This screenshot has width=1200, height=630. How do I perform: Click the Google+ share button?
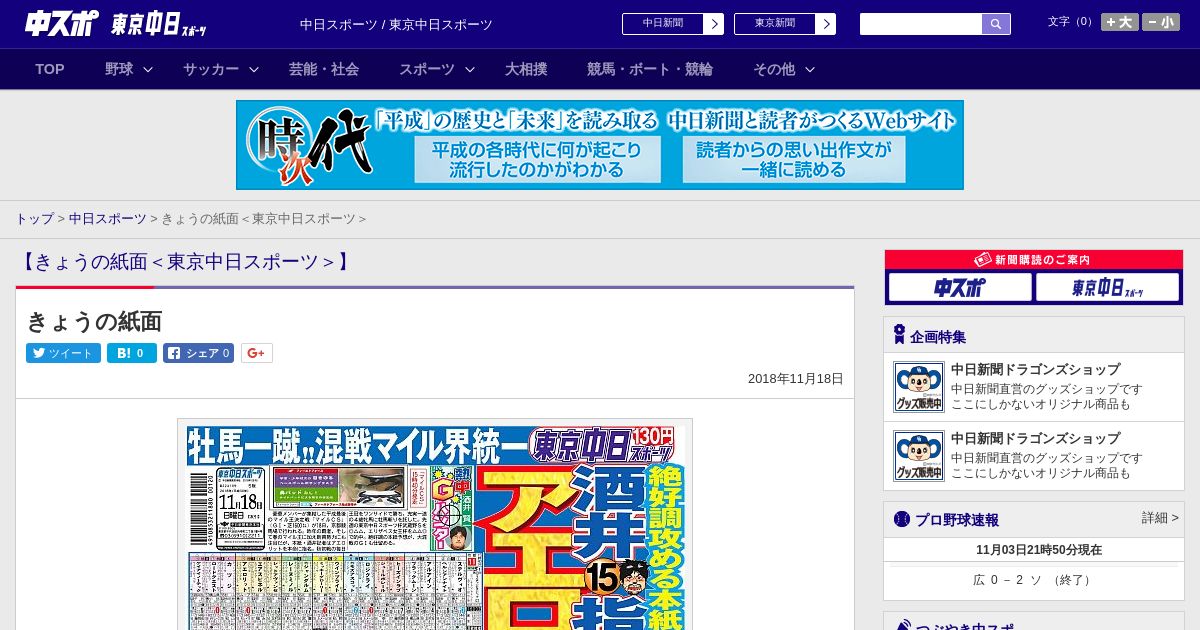[x=257, y=353]
